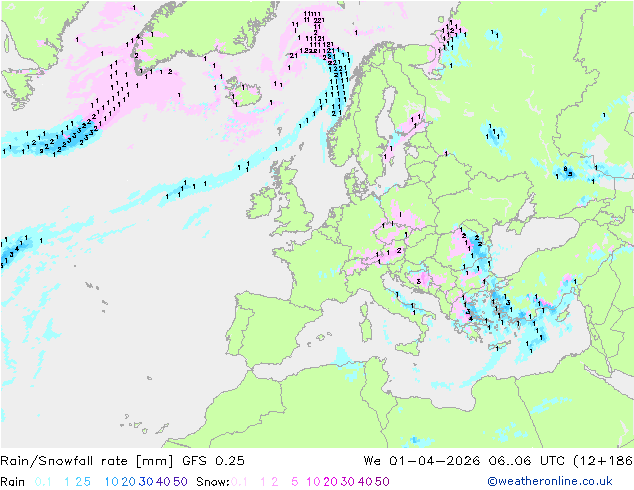Click the Snow legend value 20
Image resolution: width=634 pixels, height=490 pixels.
point(330,482)
